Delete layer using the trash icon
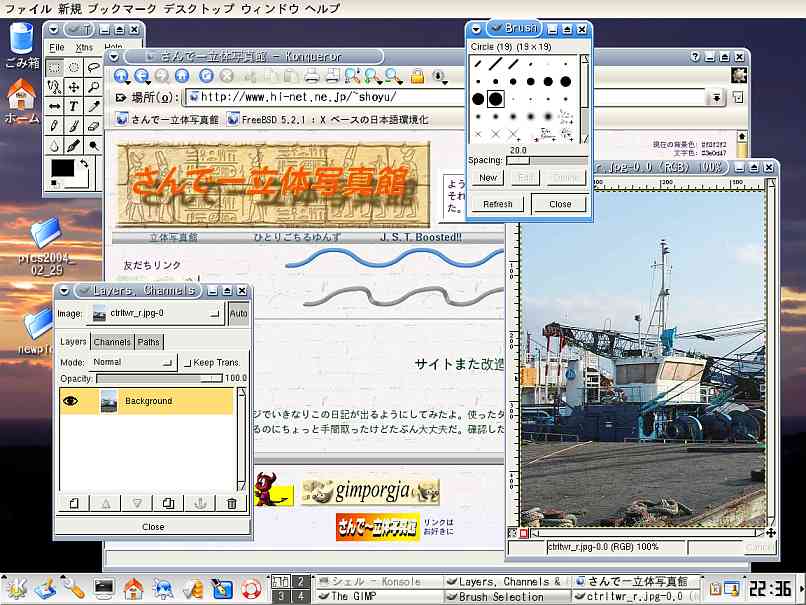806x605 pixels. pos(232,503)
